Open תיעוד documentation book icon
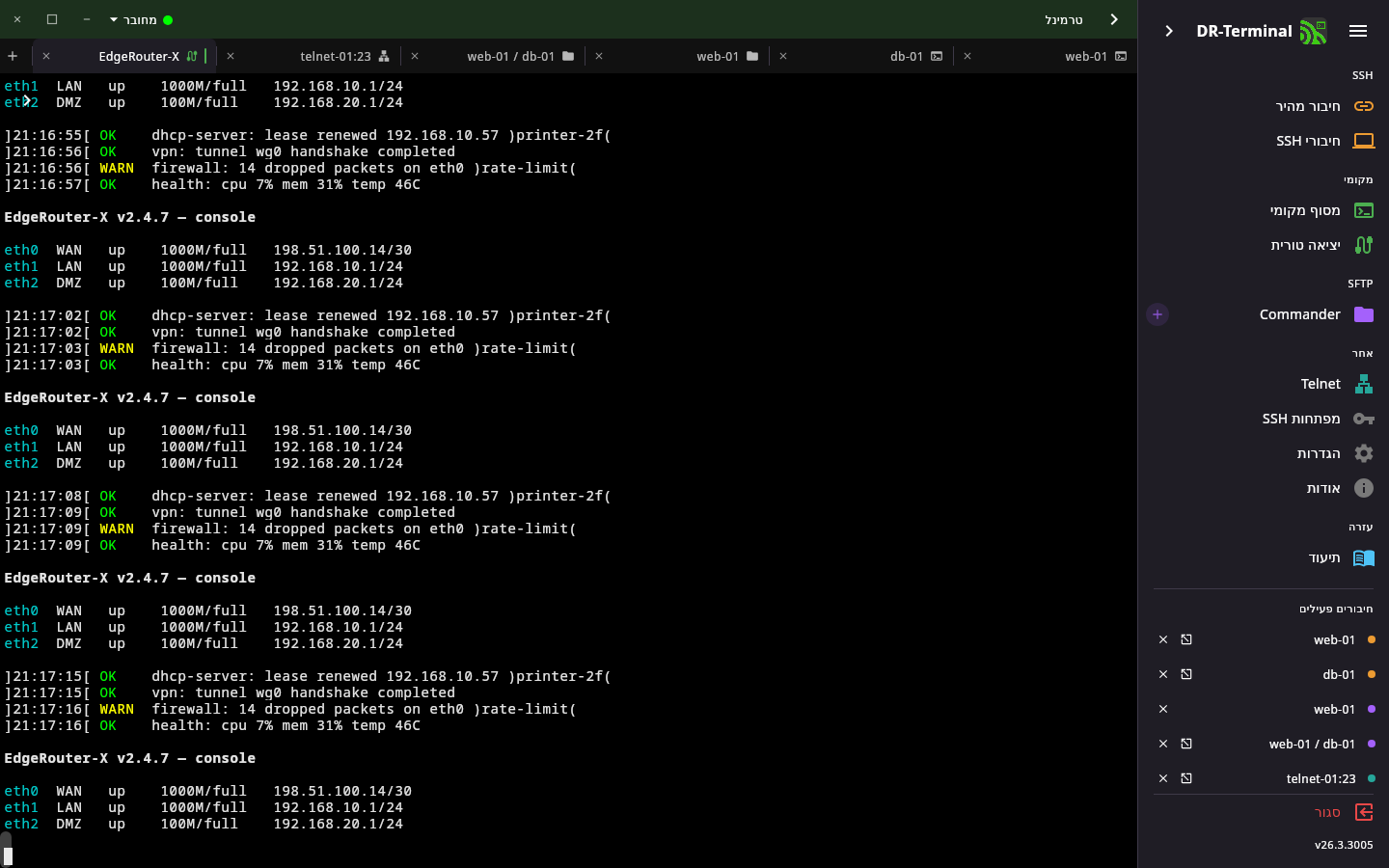 [1364, 557]
